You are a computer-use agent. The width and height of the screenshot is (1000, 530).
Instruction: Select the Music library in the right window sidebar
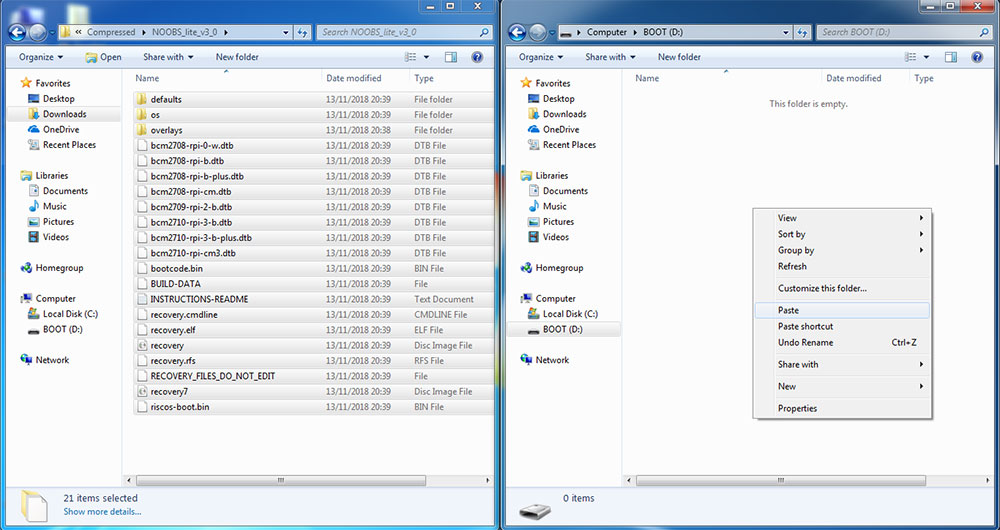coord(554,206)
